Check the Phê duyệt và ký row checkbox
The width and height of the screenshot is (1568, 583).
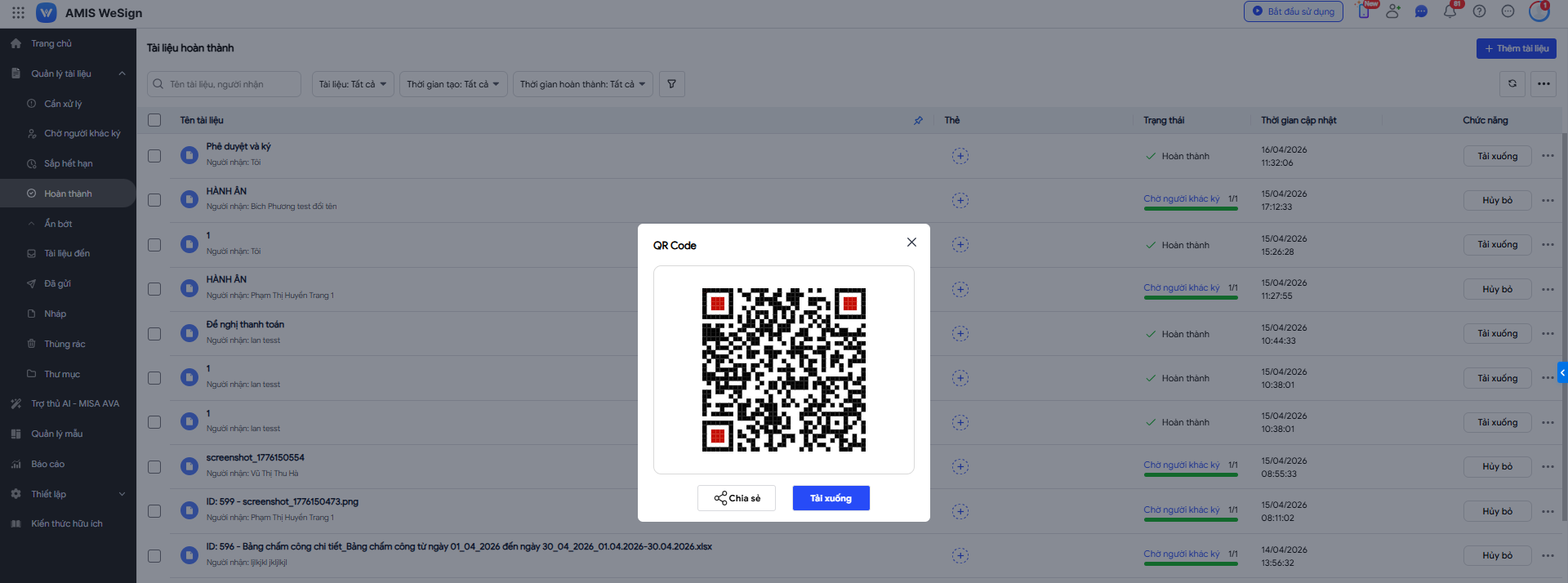(x=154, y=155)
